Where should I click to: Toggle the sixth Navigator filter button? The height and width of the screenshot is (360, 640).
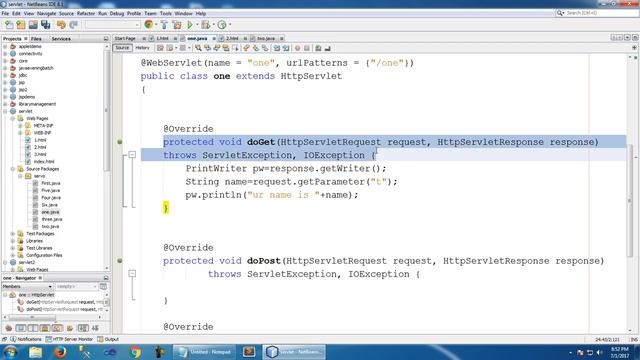(x=70, y=328)
